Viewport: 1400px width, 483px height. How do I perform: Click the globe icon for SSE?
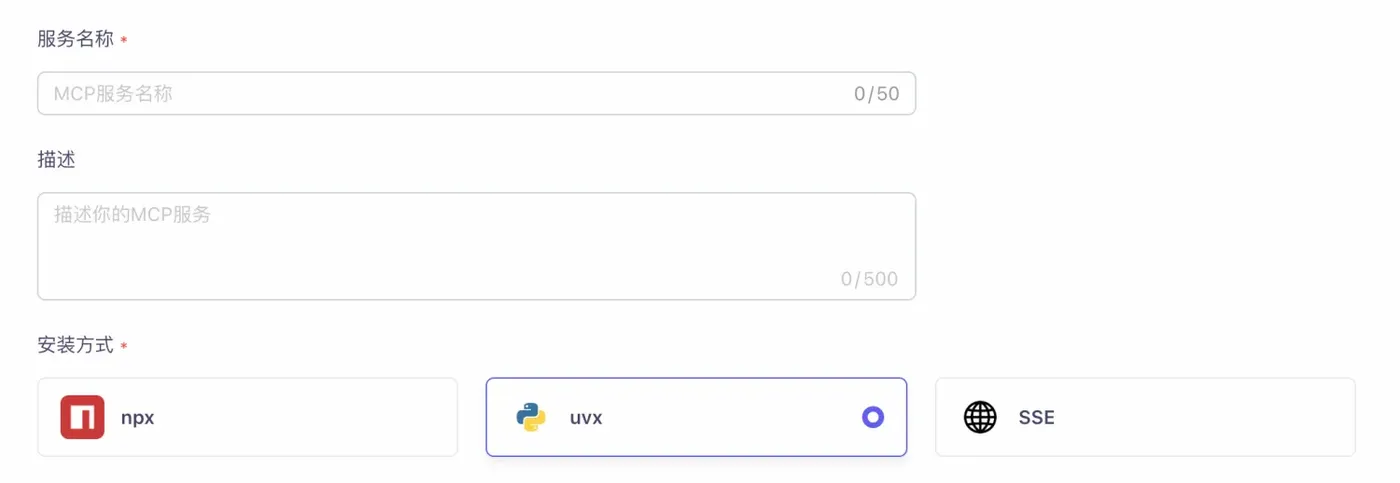980,417
